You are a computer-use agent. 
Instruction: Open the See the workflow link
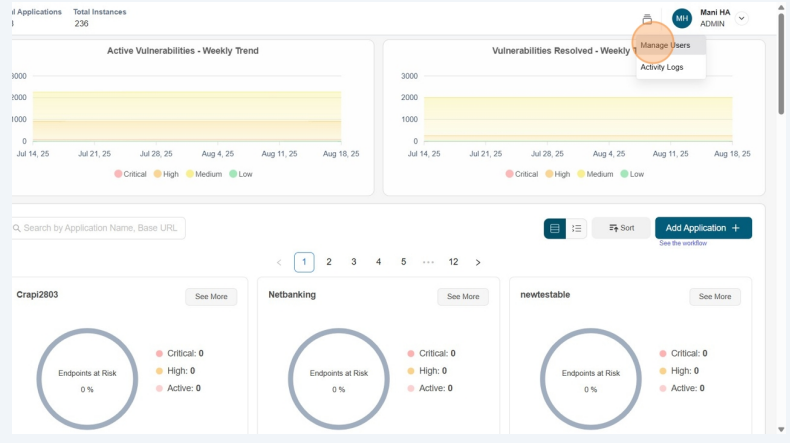[683, 243]
